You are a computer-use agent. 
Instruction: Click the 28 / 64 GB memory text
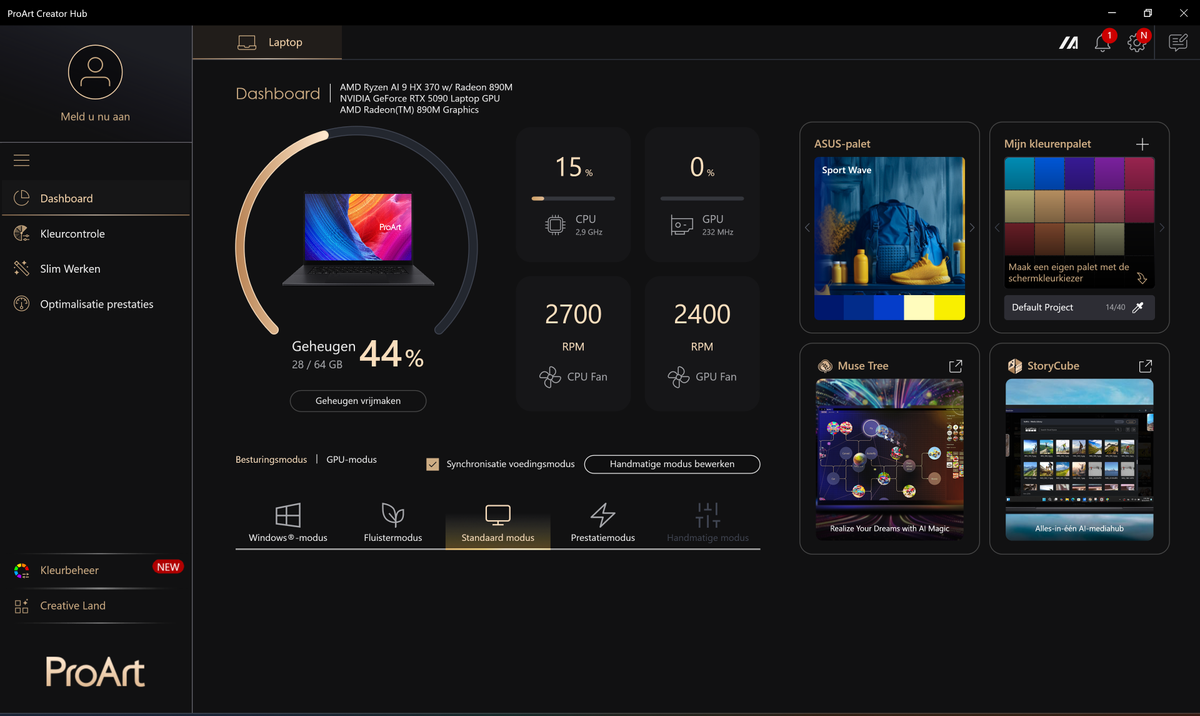click(317, 365)
